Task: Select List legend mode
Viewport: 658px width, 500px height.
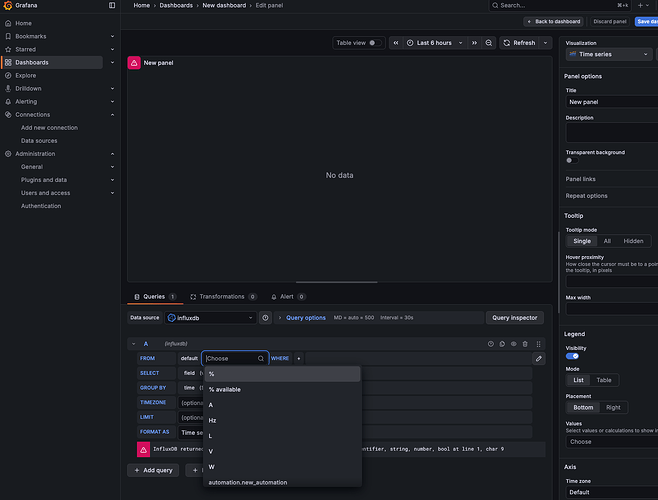Action: pos(578,380)
